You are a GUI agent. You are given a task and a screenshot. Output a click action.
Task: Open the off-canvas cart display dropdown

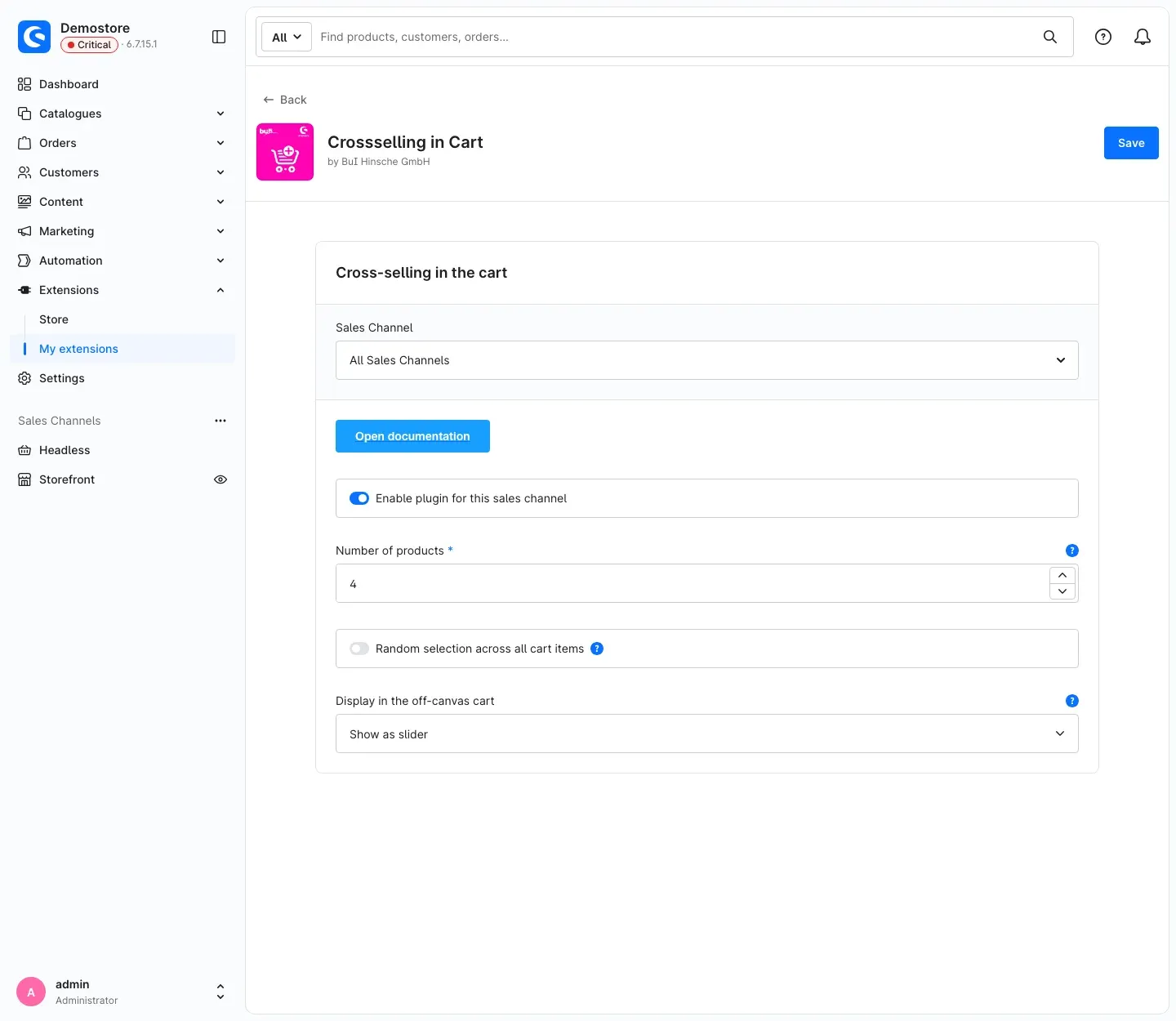(707, 733)
